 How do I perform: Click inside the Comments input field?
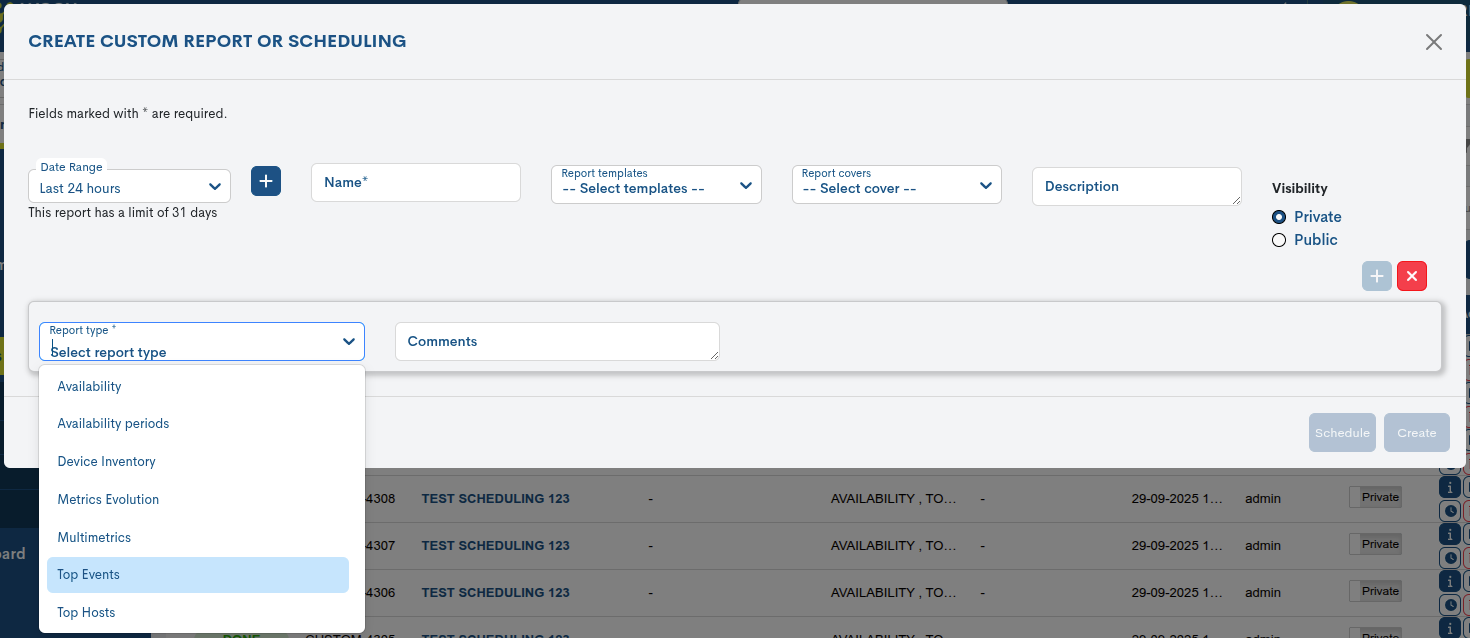(x=557, y=341)
